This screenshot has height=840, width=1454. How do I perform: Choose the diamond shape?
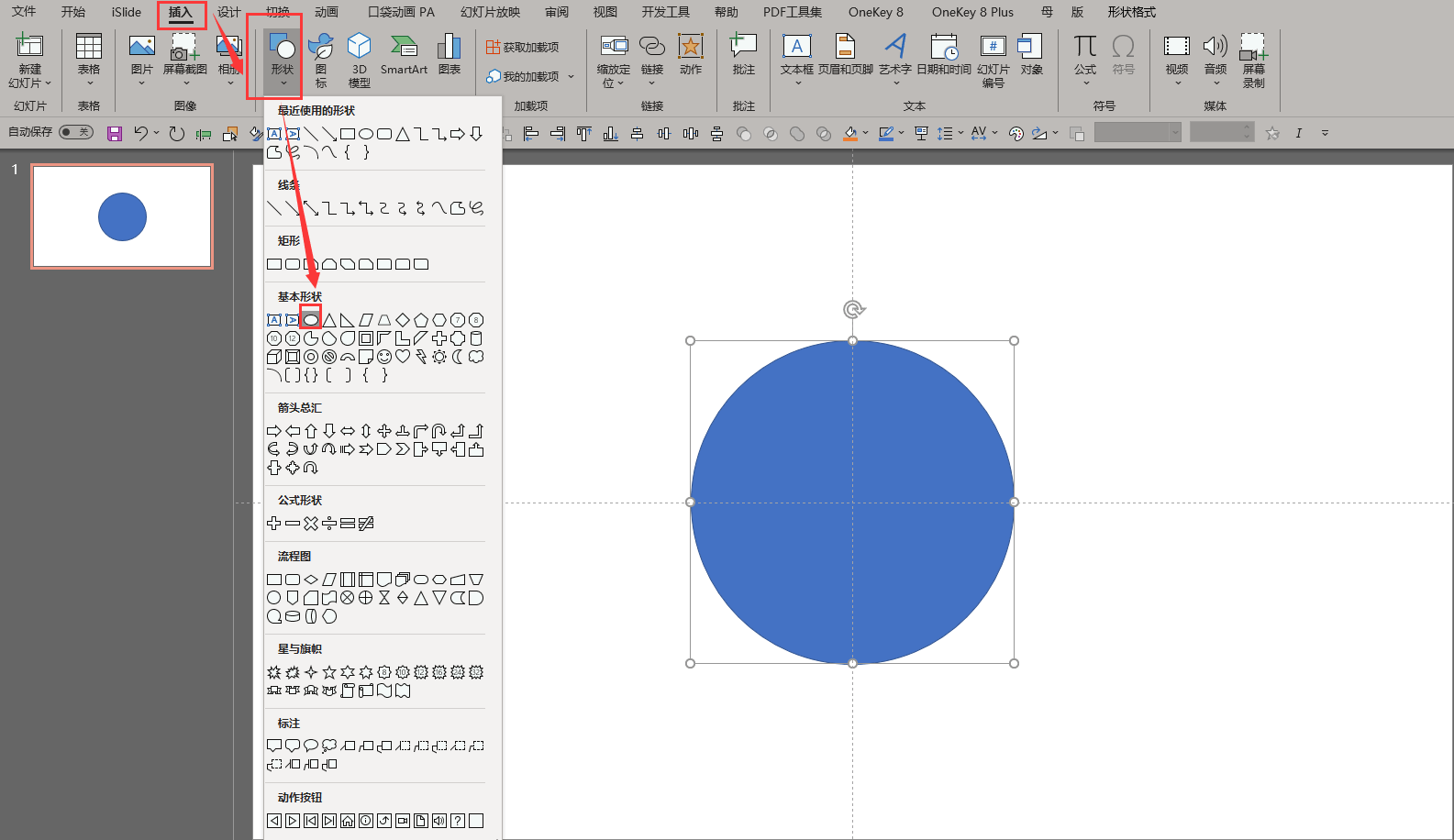403,320
